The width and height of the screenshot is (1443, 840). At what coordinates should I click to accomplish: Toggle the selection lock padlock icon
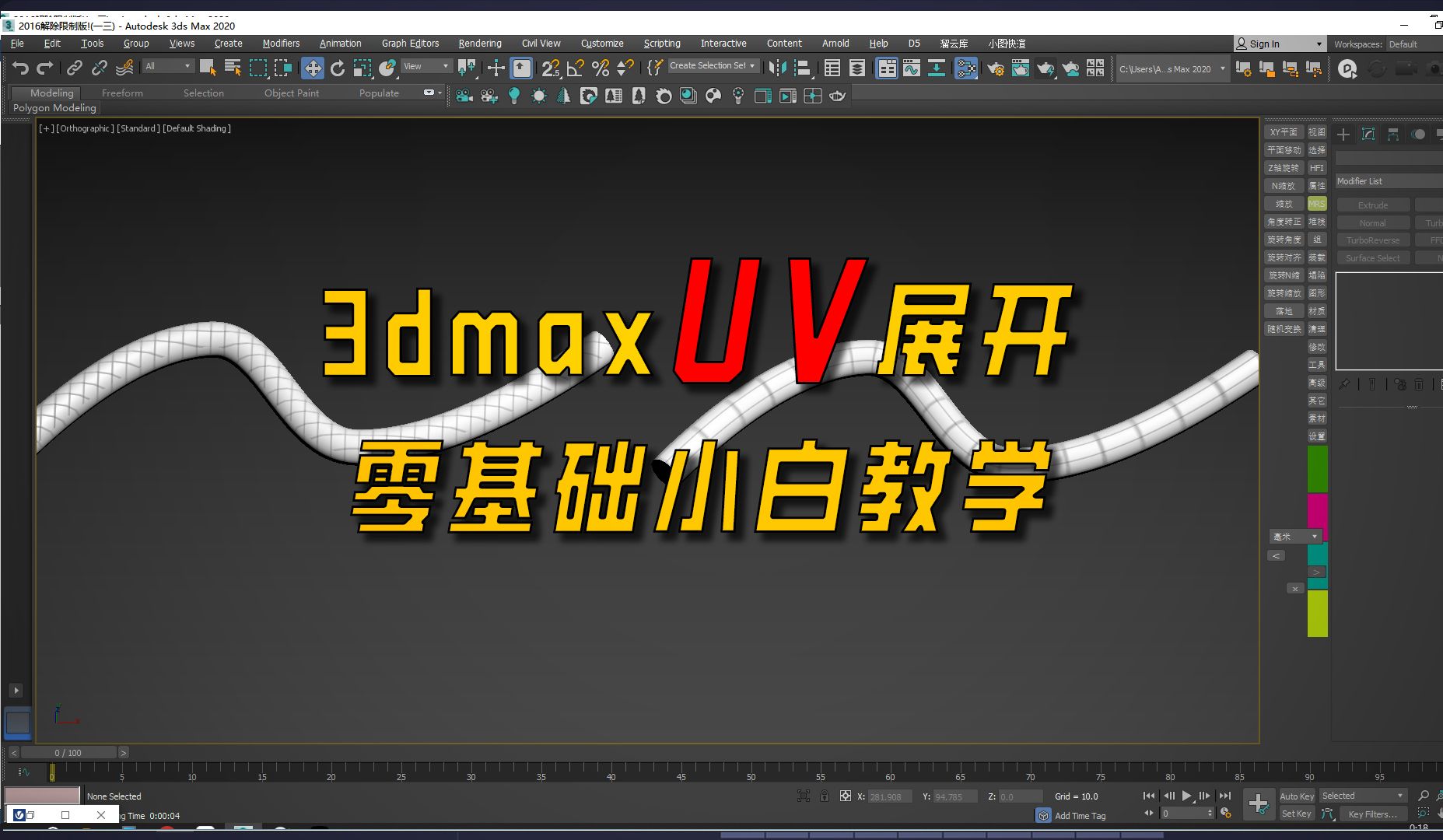coord(825,796)
